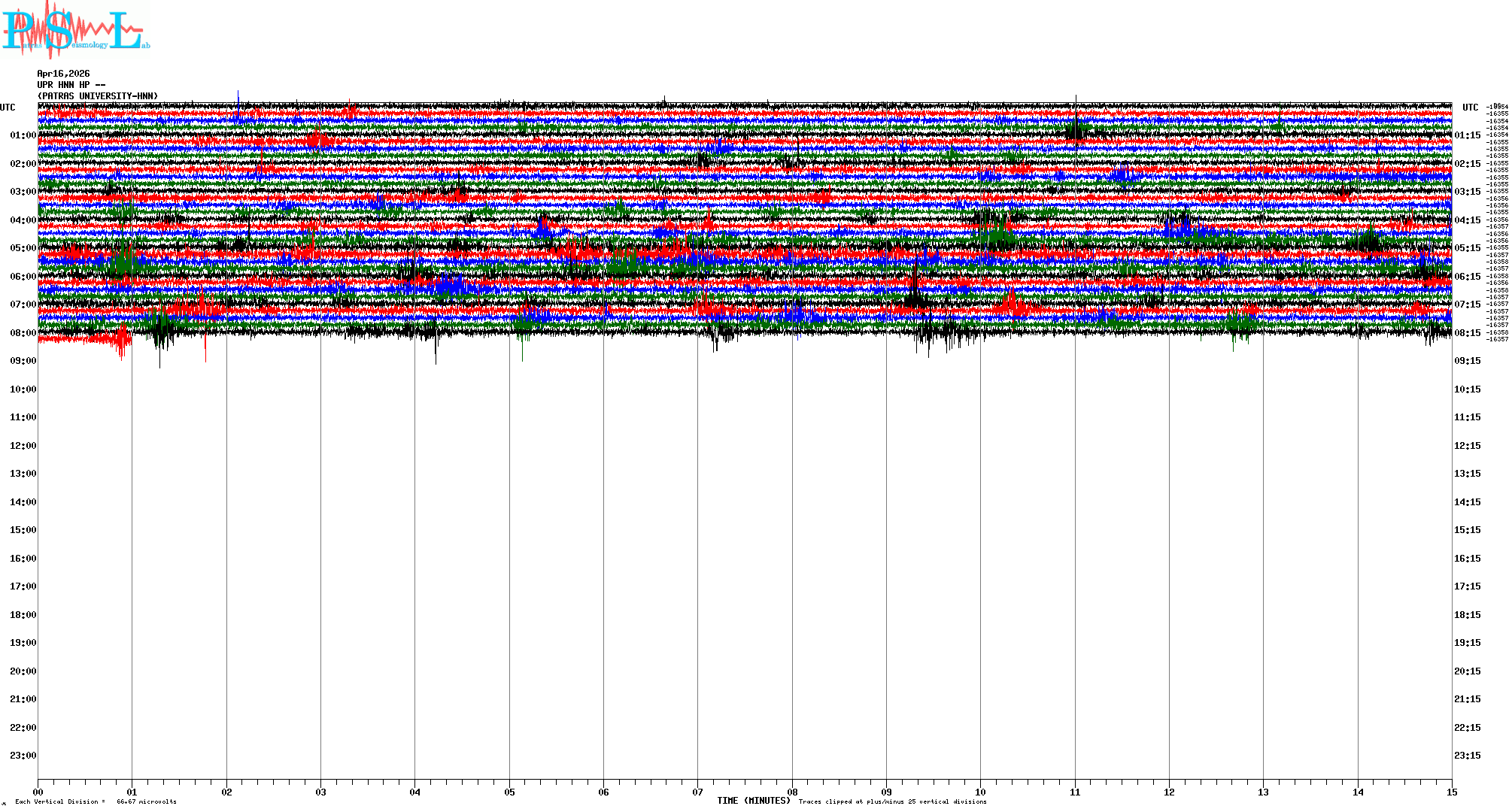Click the left UTC axis header
This screenshot has height=812, width=1512.
pyautogui.click(x=8, y=108)
